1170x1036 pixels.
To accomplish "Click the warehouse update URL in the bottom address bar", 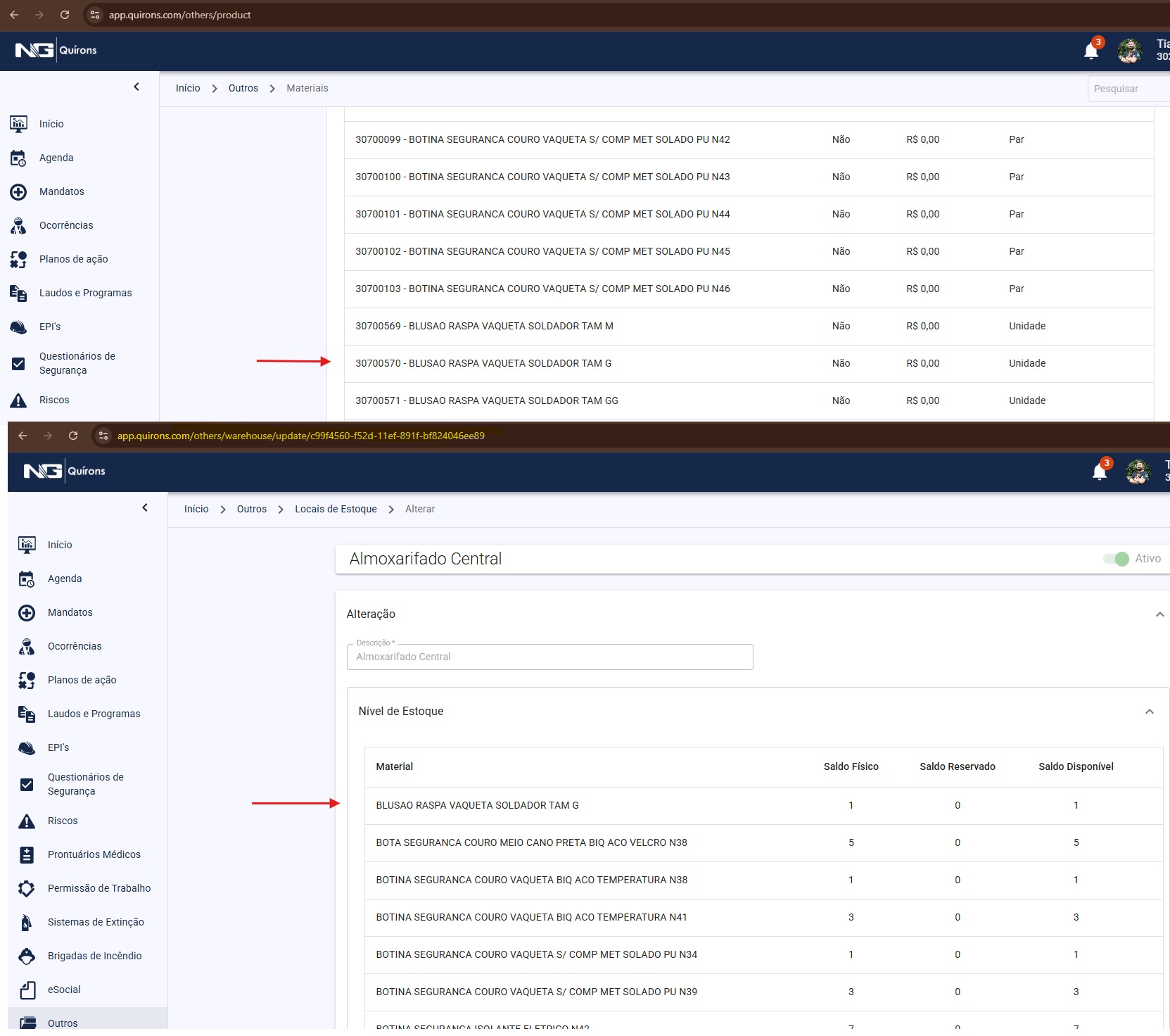I will click(x=301, y=436).
